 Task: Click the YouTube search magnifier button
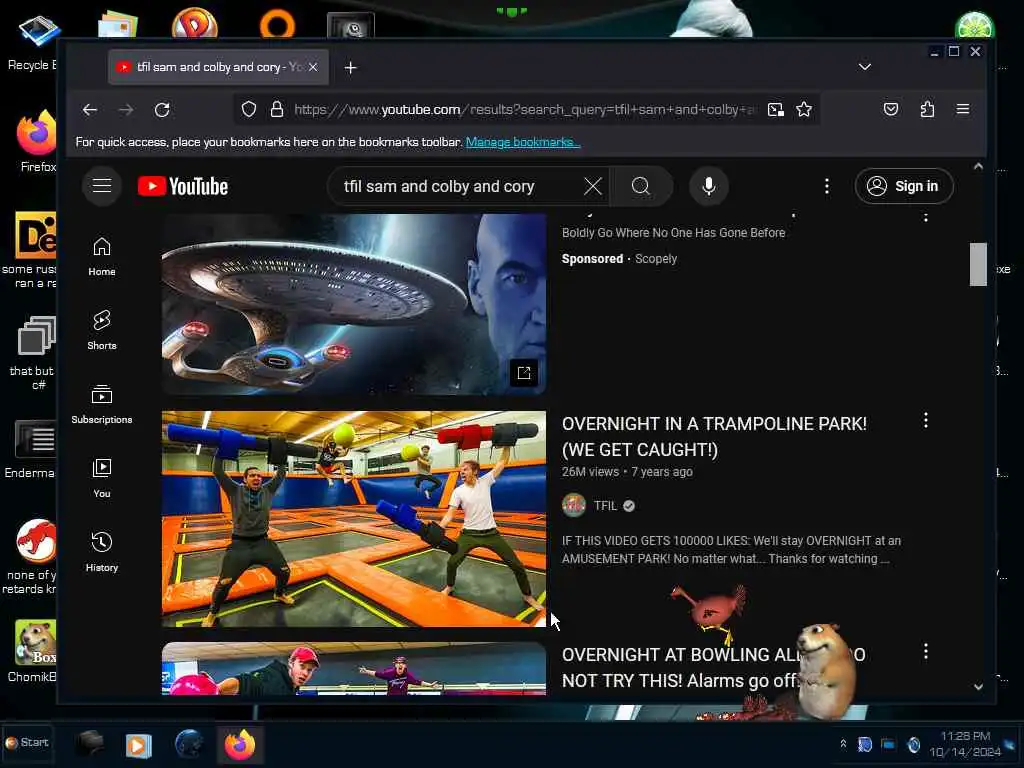click(641, 186)
